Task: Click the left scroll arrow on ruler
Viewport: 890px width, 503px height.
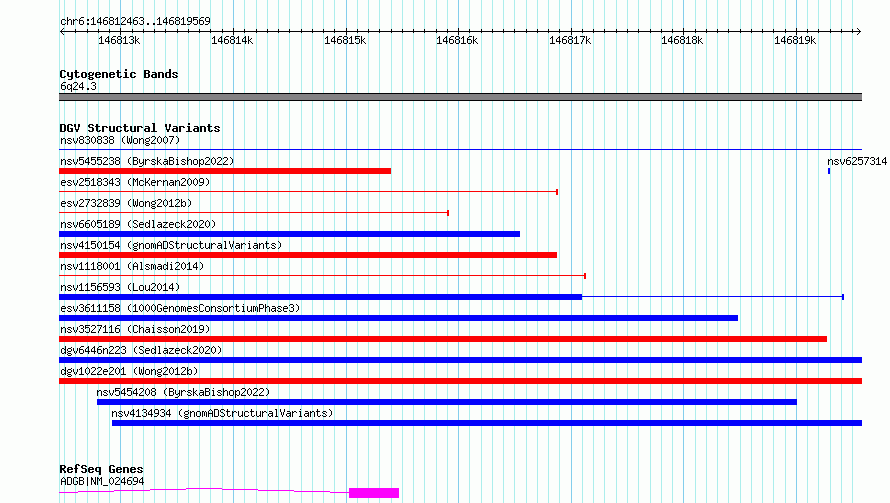Action: tap(62, 32)
